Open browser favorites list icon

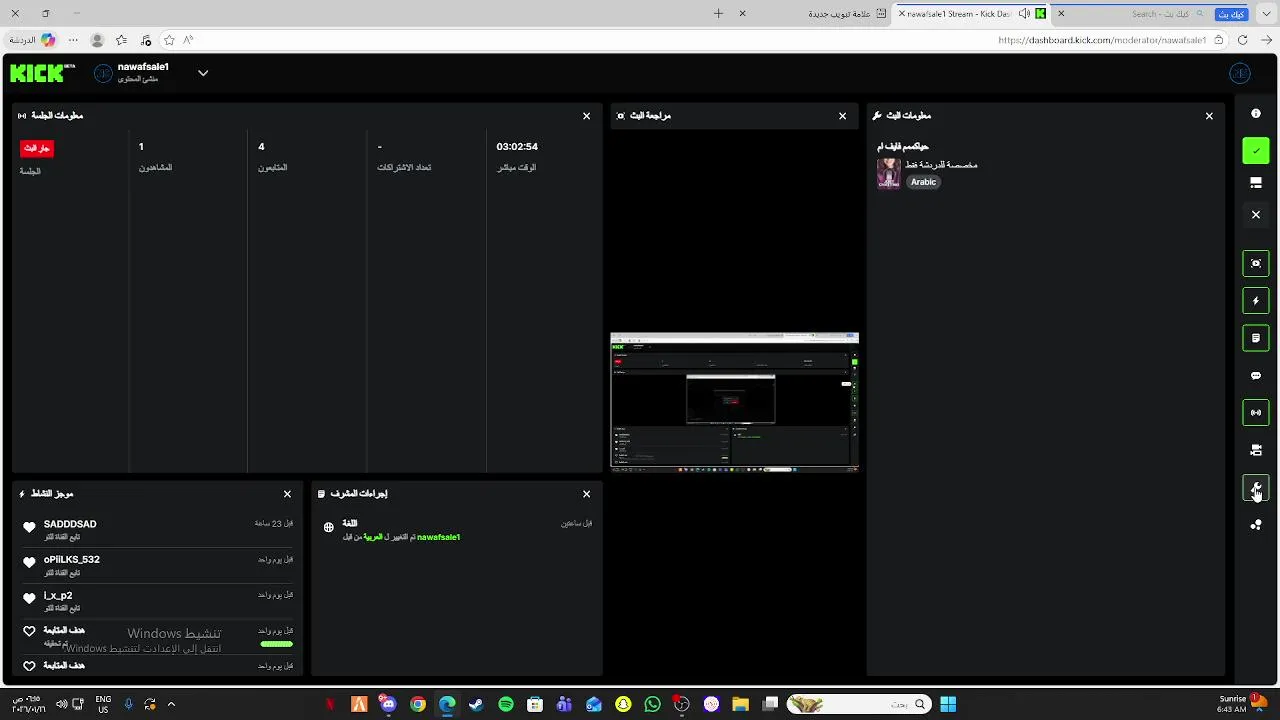point(121,40)
